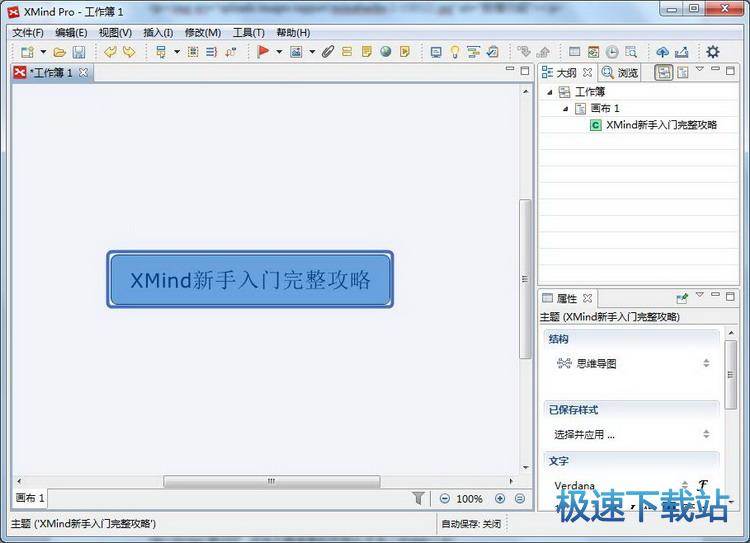This screenshot has height=543, width=750.
Task: Toggle workbook outline view button
Action: click(663, 72)
